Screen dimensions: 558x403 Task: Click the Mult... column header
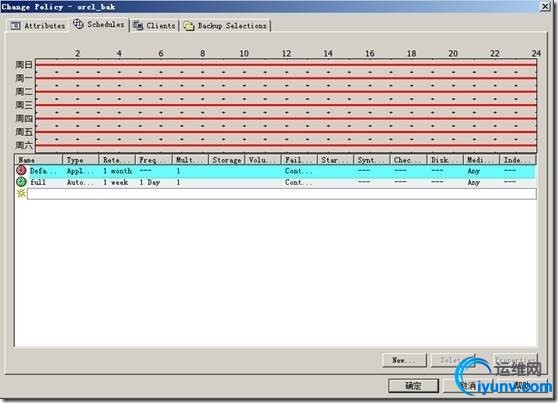190,160
